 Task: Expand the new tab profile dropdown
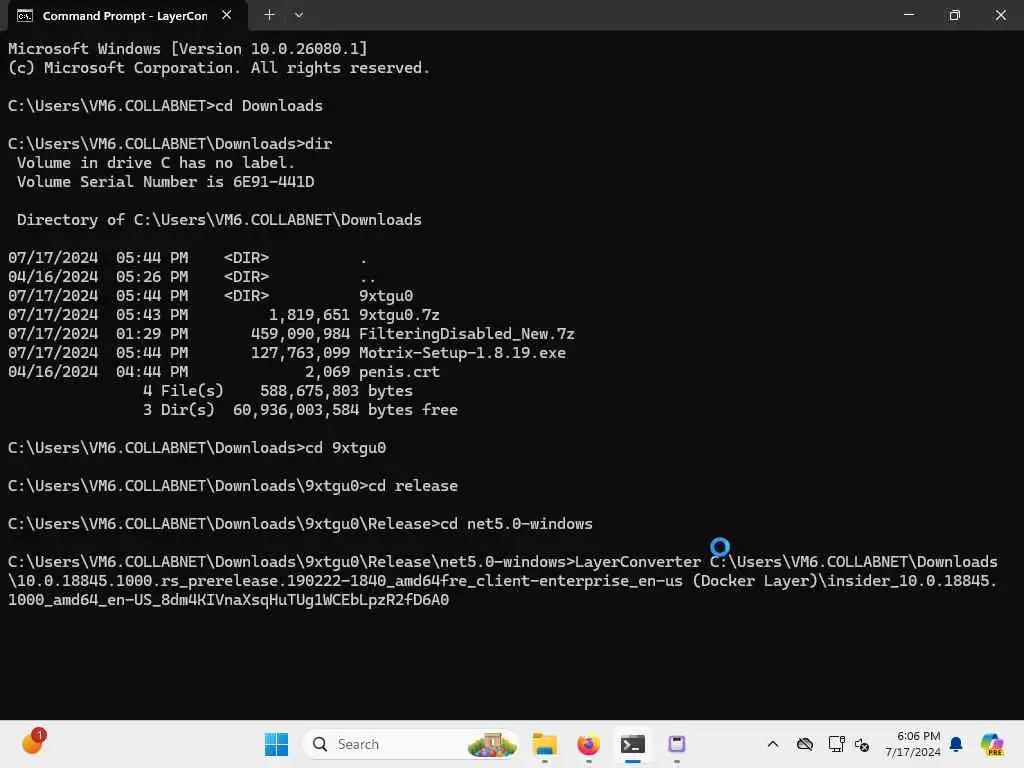point(298,15)
